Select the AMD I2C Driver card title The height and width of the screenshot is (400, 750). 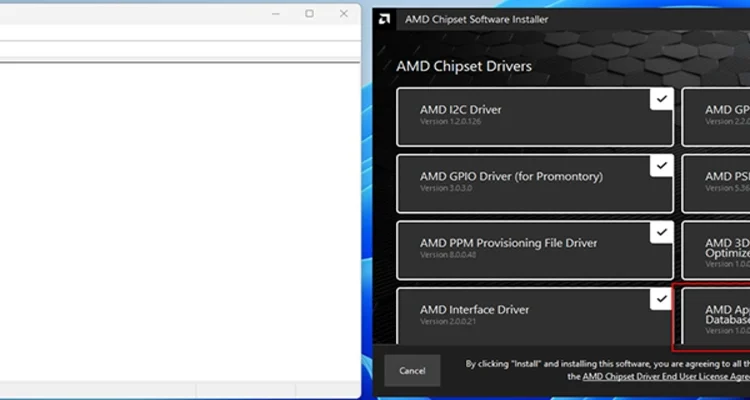[x=461, y=110]
